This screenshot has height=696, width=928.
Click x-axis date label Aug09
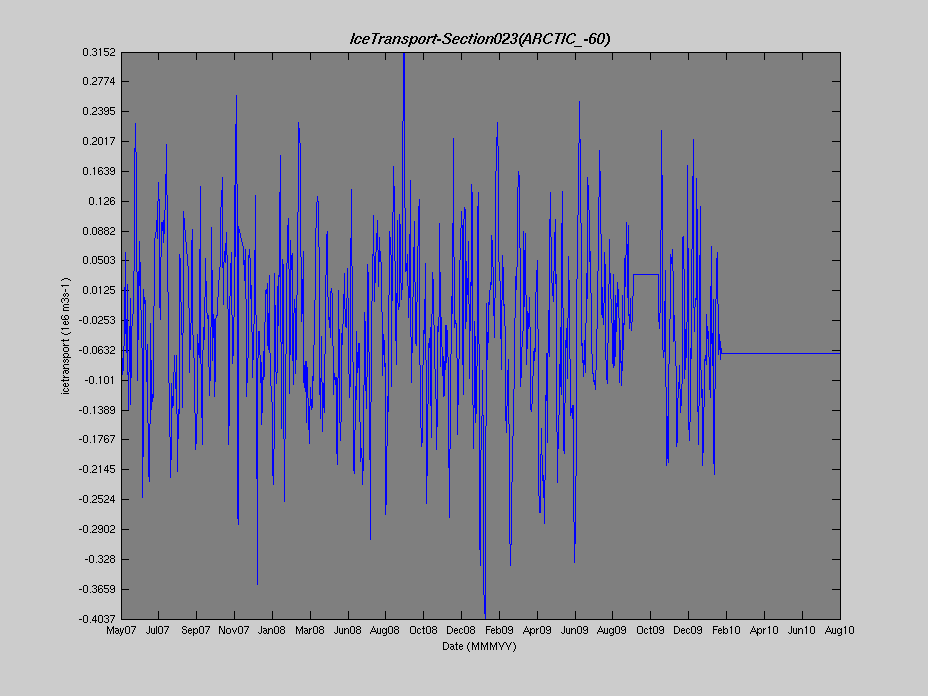pos(612,630)
